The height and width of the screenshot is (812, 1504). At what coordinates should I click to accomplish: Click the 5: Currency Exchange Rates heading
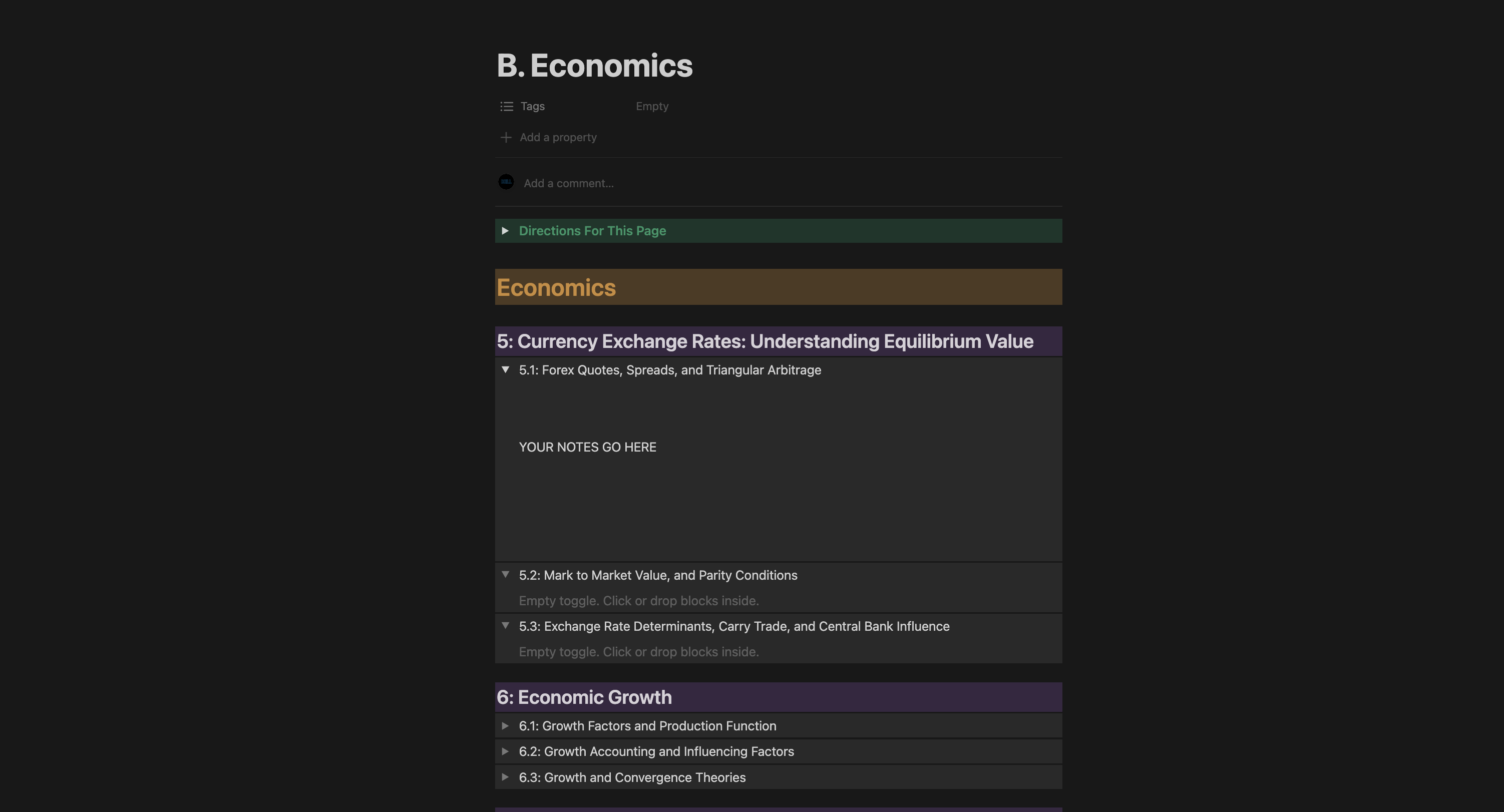click(765, 341)
